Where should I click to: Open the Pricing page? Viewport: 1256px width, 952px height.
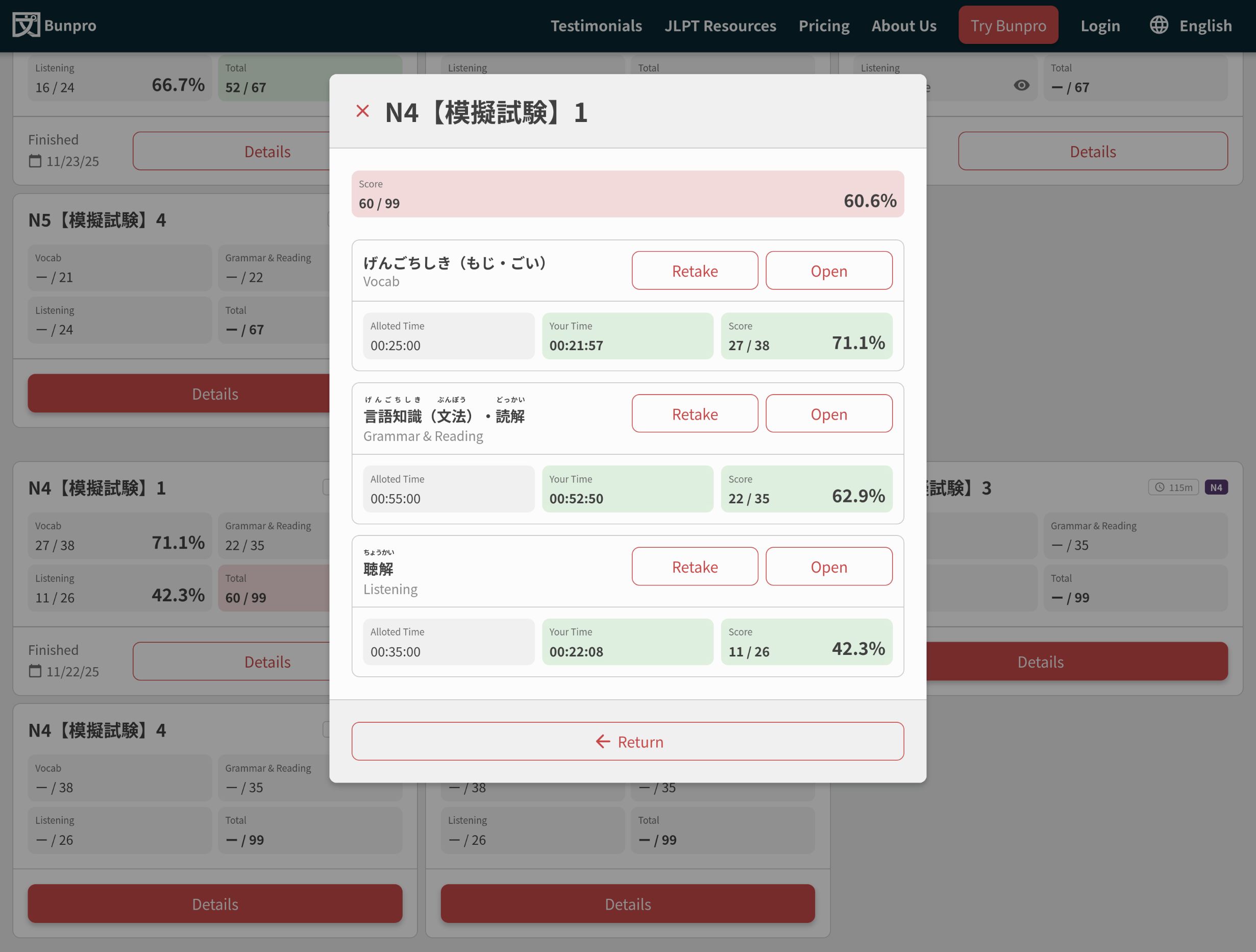tap(824, 25)
